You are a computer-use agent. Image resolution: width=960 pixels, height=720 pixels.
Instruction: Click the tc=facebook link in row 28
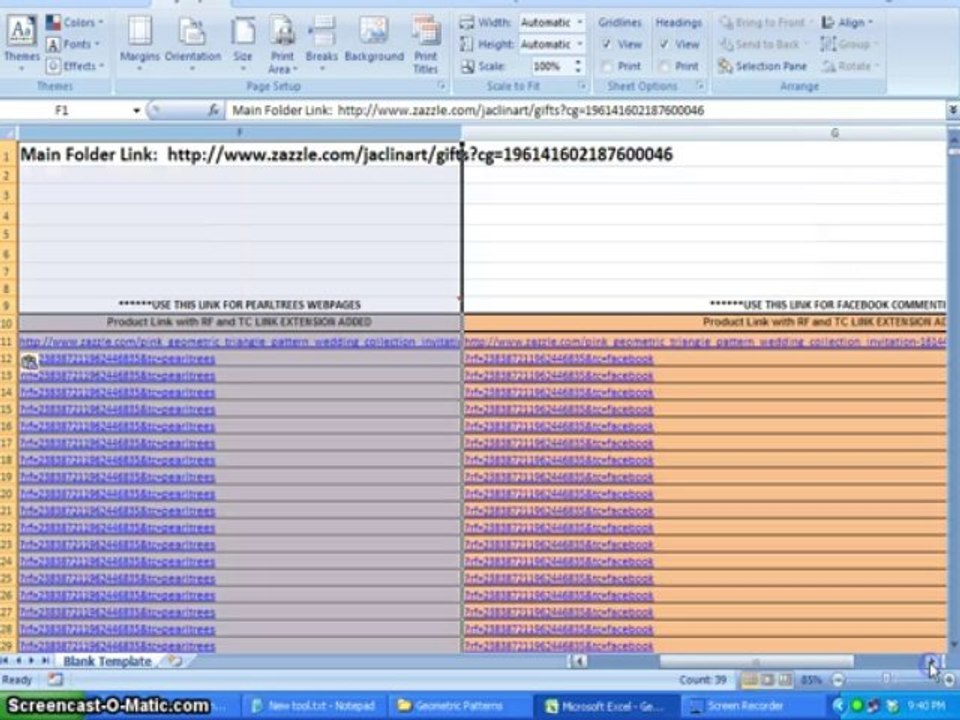click(559, 629)
